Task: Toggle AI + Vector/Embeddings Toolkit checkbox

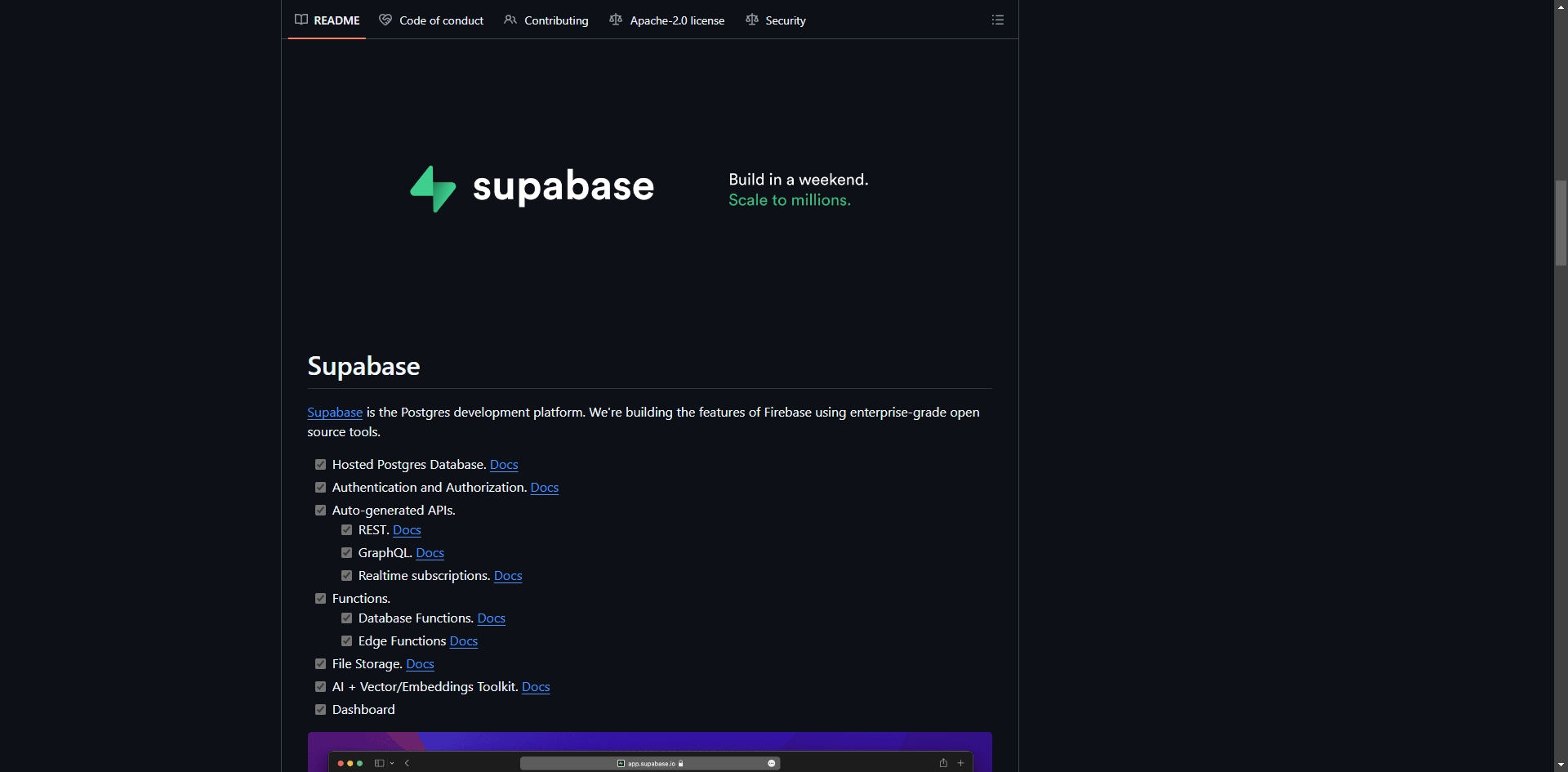Action: pos(320,686)
